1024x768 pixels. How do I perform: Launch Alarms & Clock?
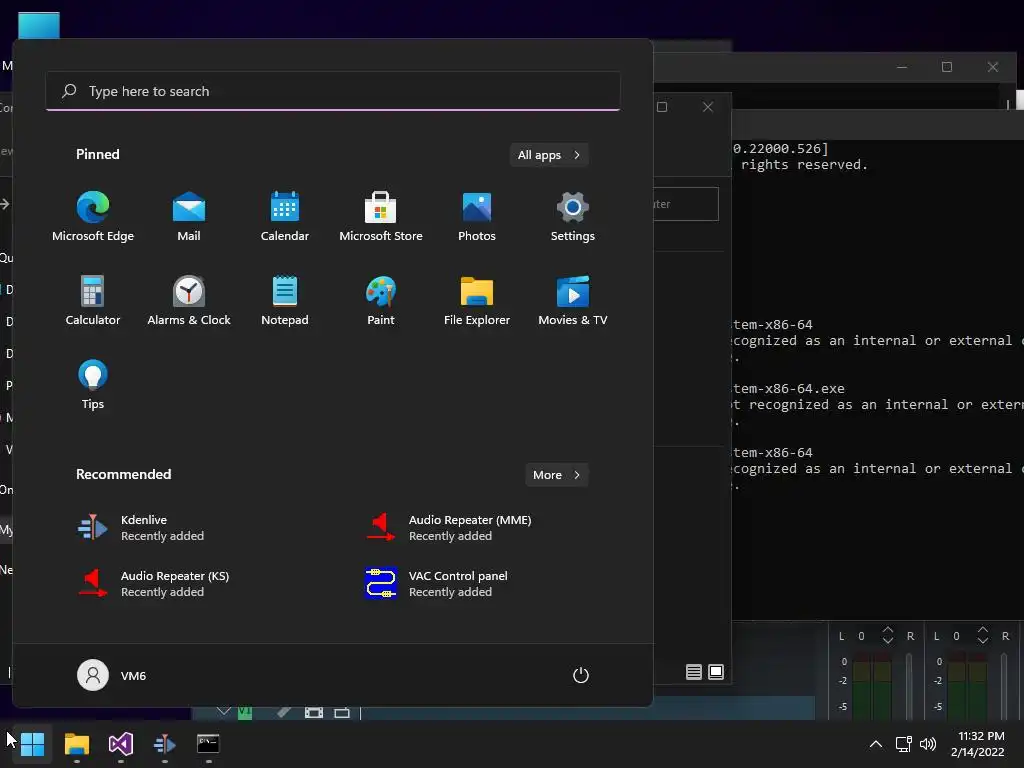pos(189,301)
